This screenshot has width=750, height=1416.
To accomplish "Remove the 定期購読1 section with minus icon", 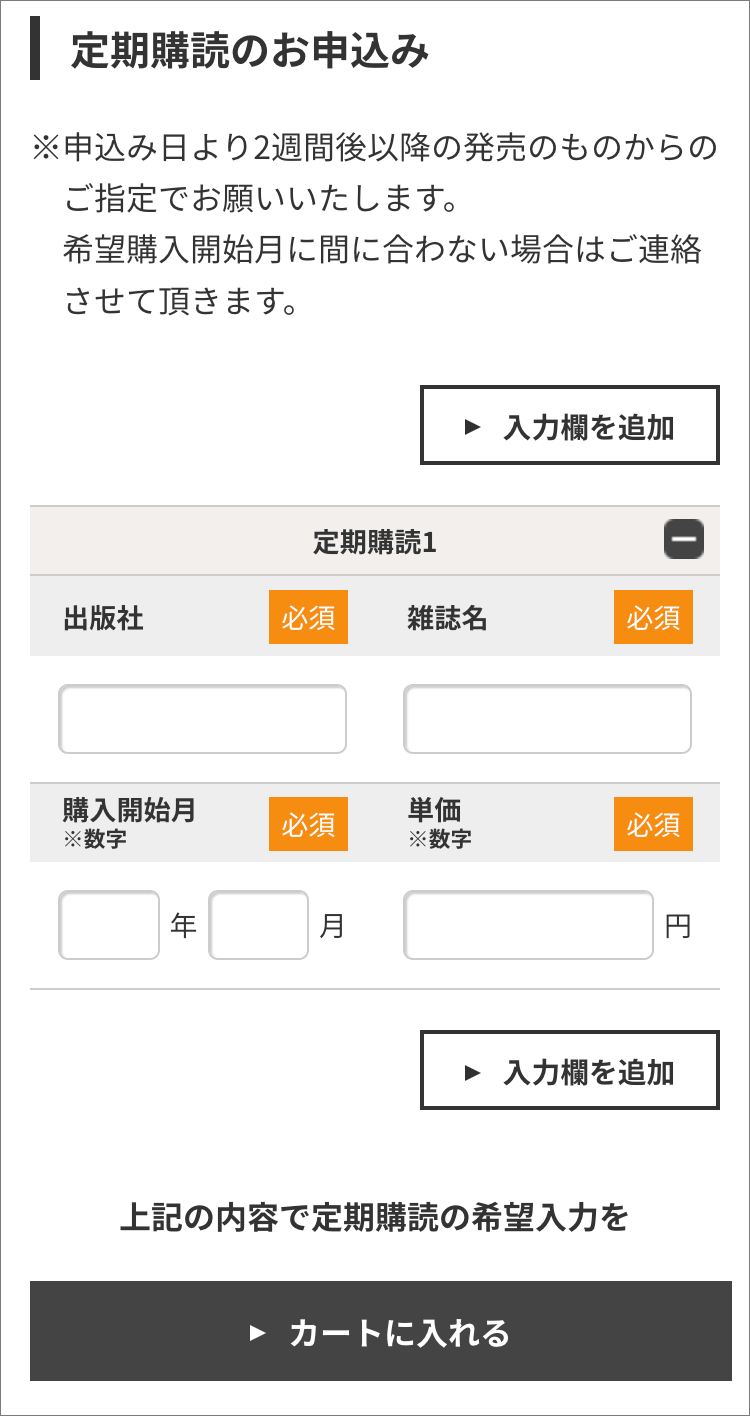I will coord(684,540).
